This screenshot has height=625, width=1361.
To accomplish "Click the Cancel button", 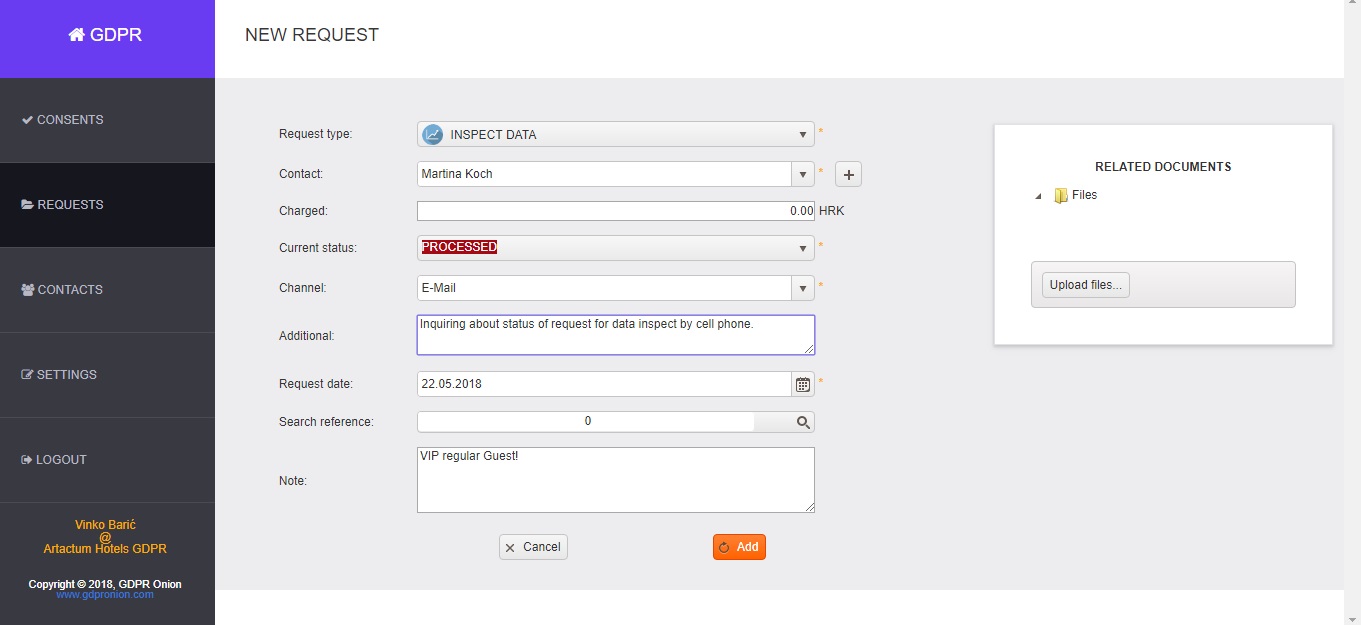I will (533, 547).
